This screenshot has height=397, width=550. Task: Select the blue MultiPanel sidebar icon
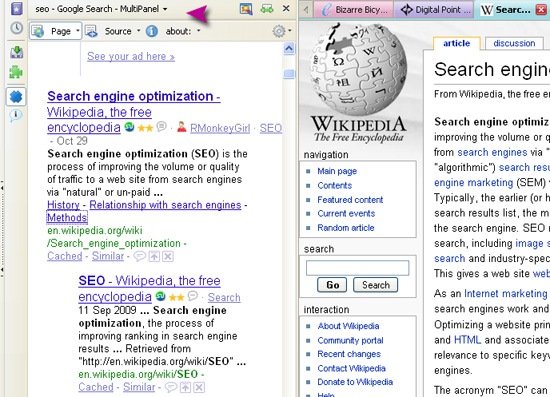16,96
